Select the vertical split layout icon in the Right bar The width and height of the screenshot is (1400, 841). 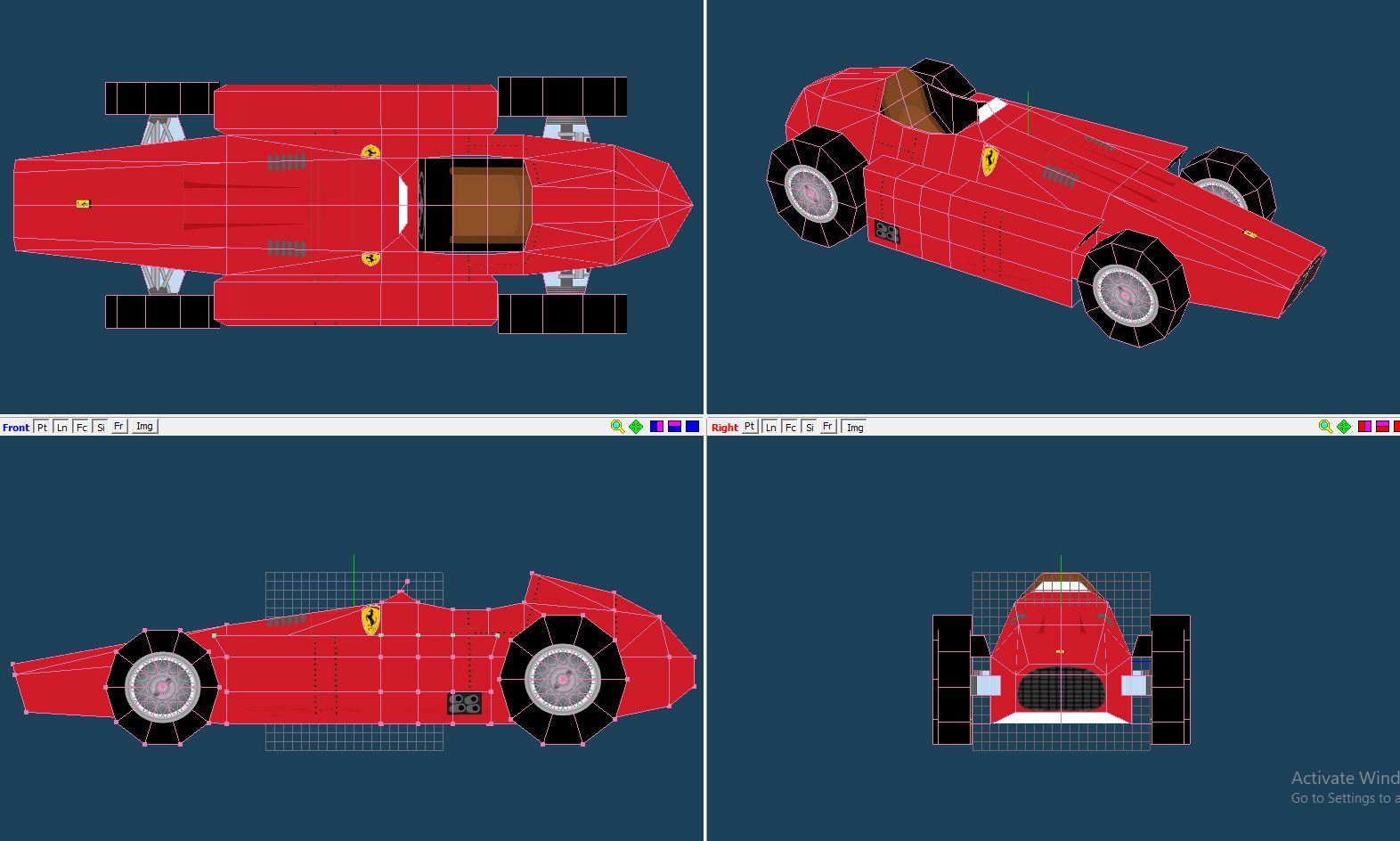1364,427
